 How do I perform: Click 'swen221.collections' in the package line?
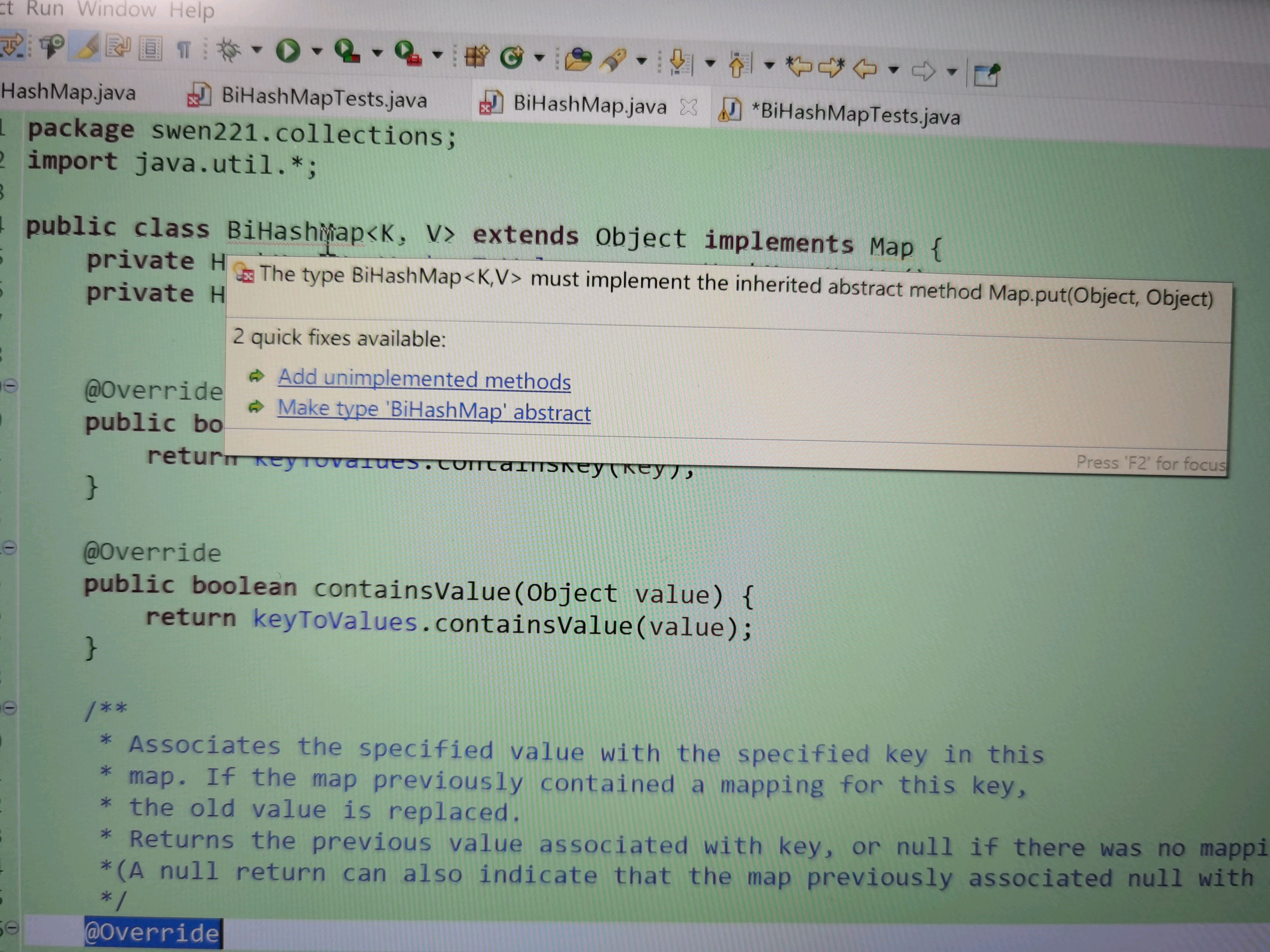tap(297, 134)
